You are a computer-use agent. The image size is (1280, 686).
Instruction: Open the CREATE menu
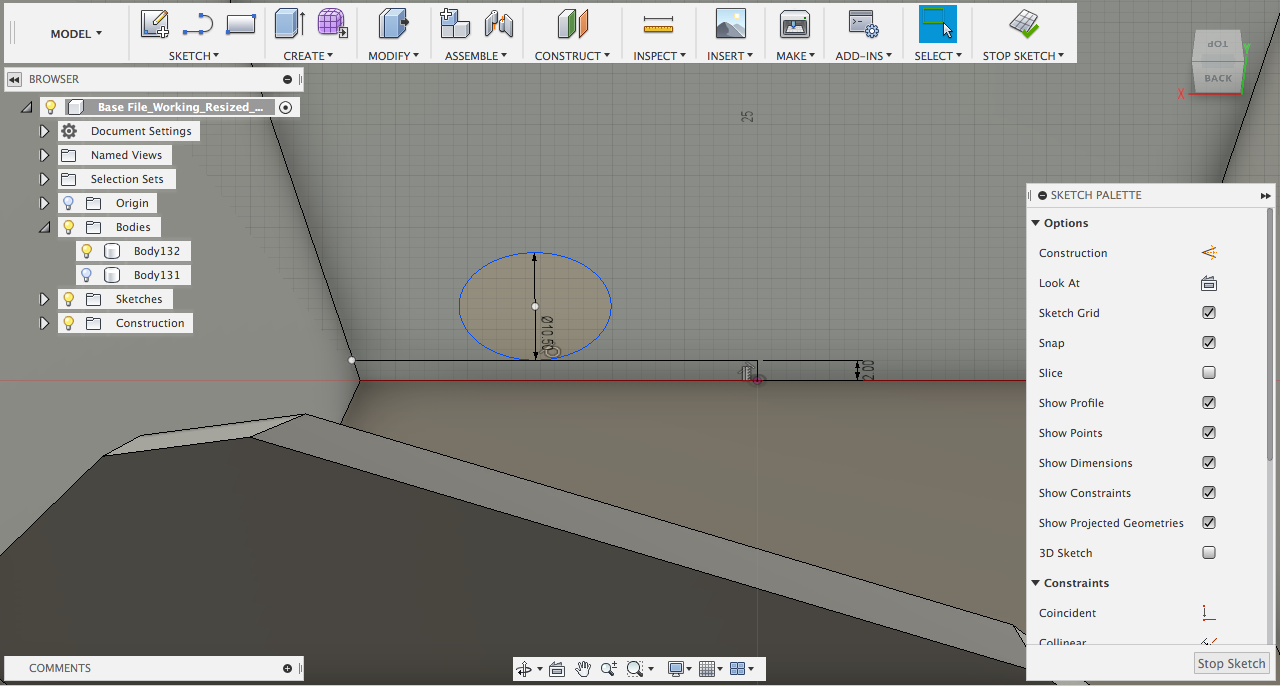(309, 56)
